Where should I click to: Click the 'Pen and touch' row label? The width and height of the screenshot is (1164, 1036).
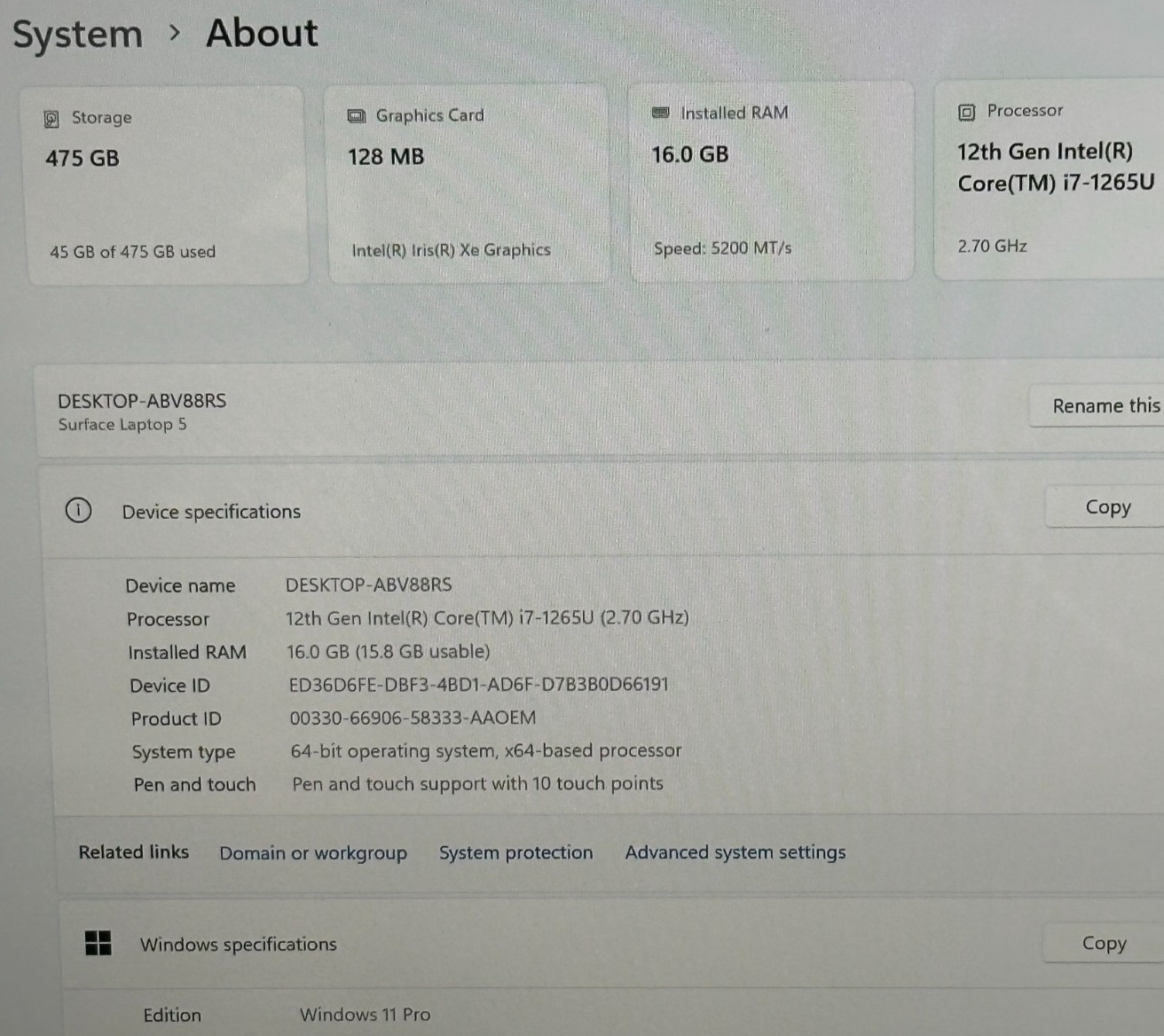(x=194, y=784)
